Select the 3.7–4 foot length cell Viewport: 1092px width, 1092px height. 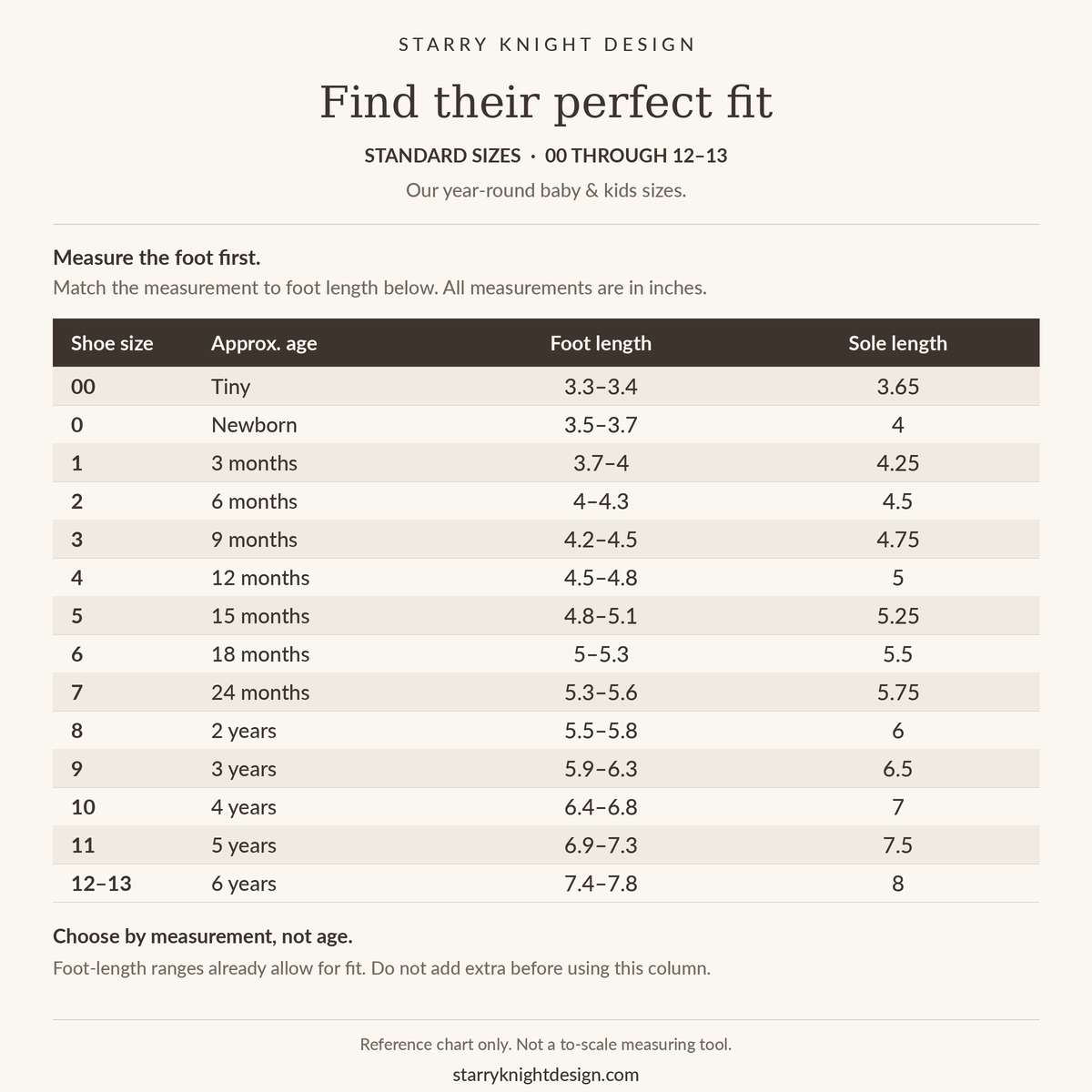[601, 463]
